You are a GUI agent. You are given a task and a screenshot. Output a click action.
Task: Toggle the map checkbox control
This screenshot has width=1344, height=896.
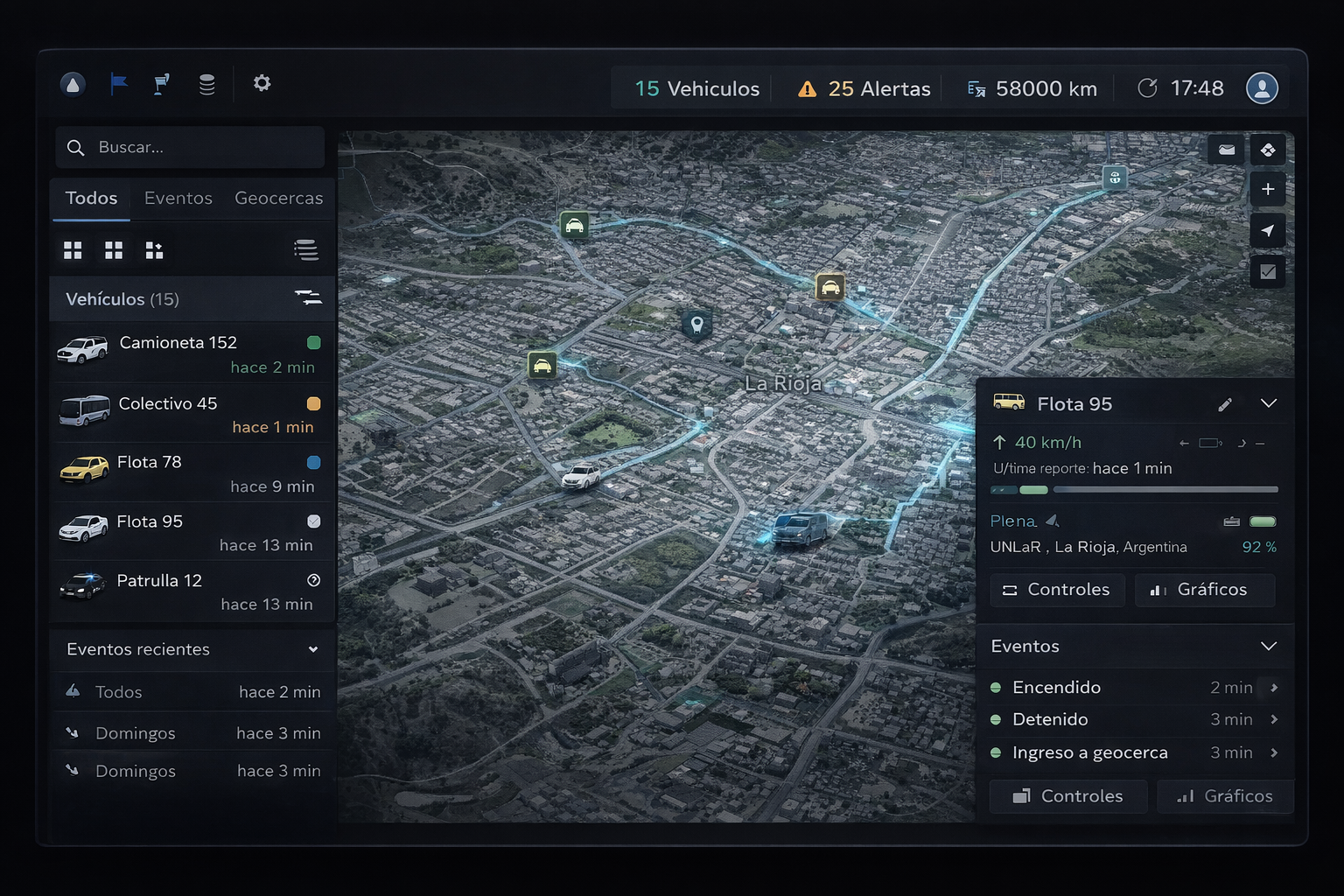(x=1267, y=272)
